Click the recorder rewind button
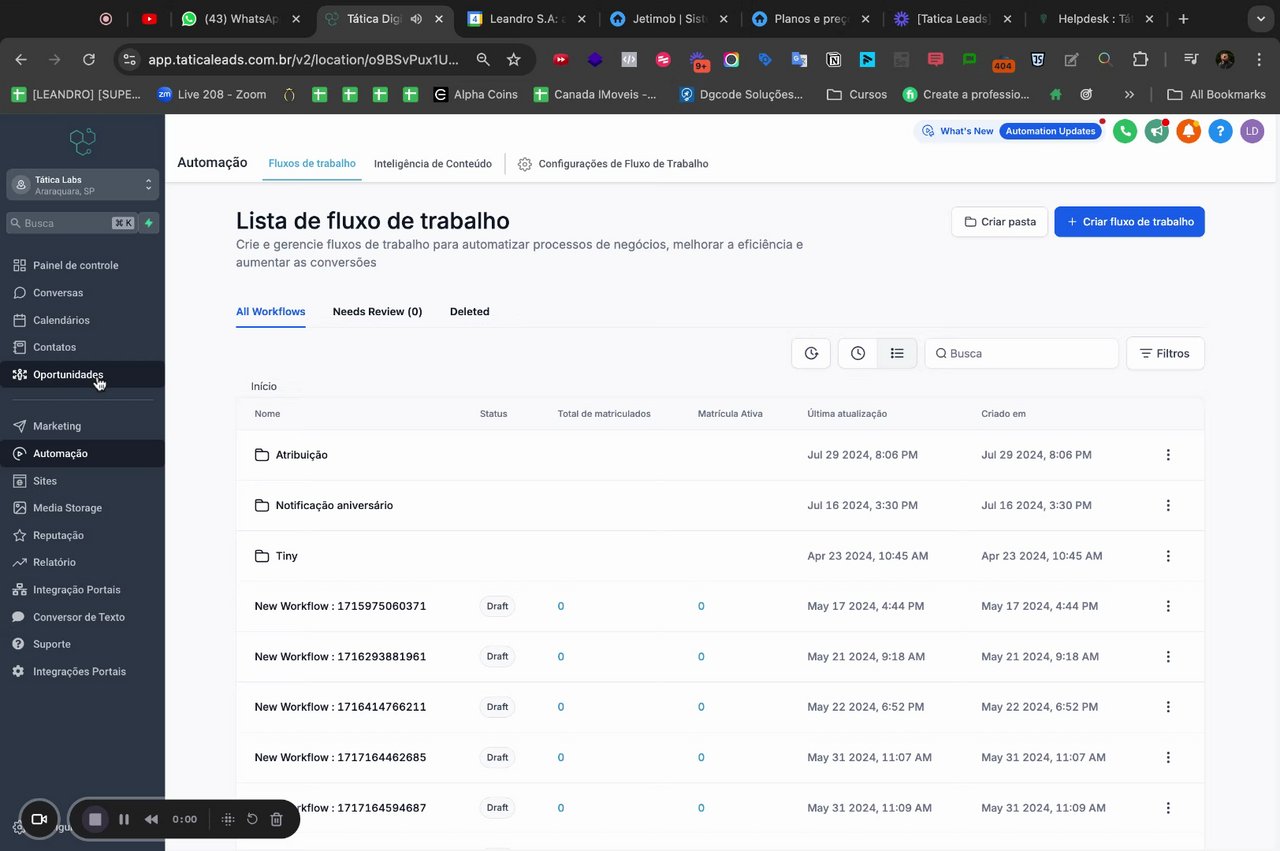This screenshot has height=851, width=1280. click(x=152, y=819)
